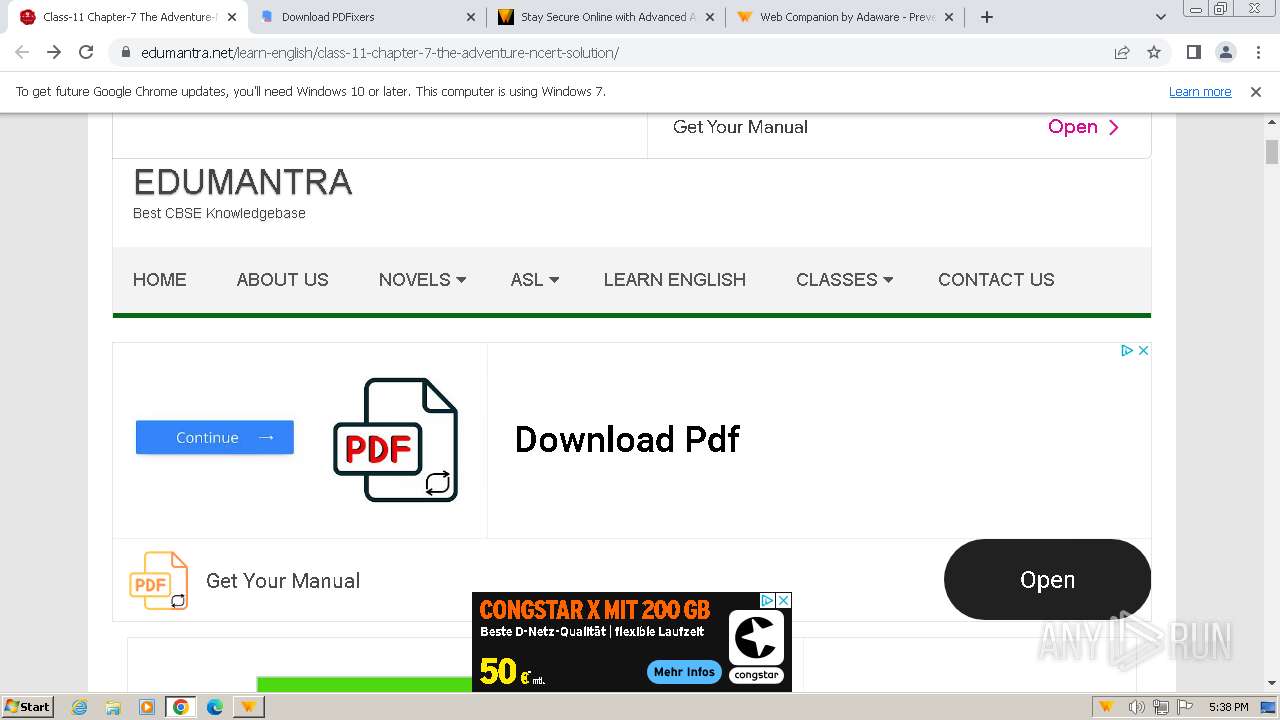The image size is (1280, 720).
Task: Dismiss the Chrome update info bar
Action: click(x=1256, y=92)
